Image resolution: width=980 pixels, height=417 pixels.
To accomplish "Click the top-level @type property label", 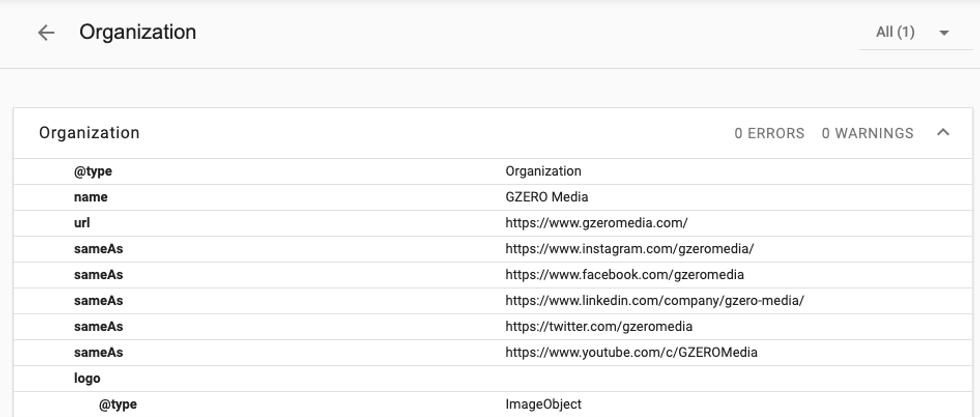I will (x=93, y=171).
